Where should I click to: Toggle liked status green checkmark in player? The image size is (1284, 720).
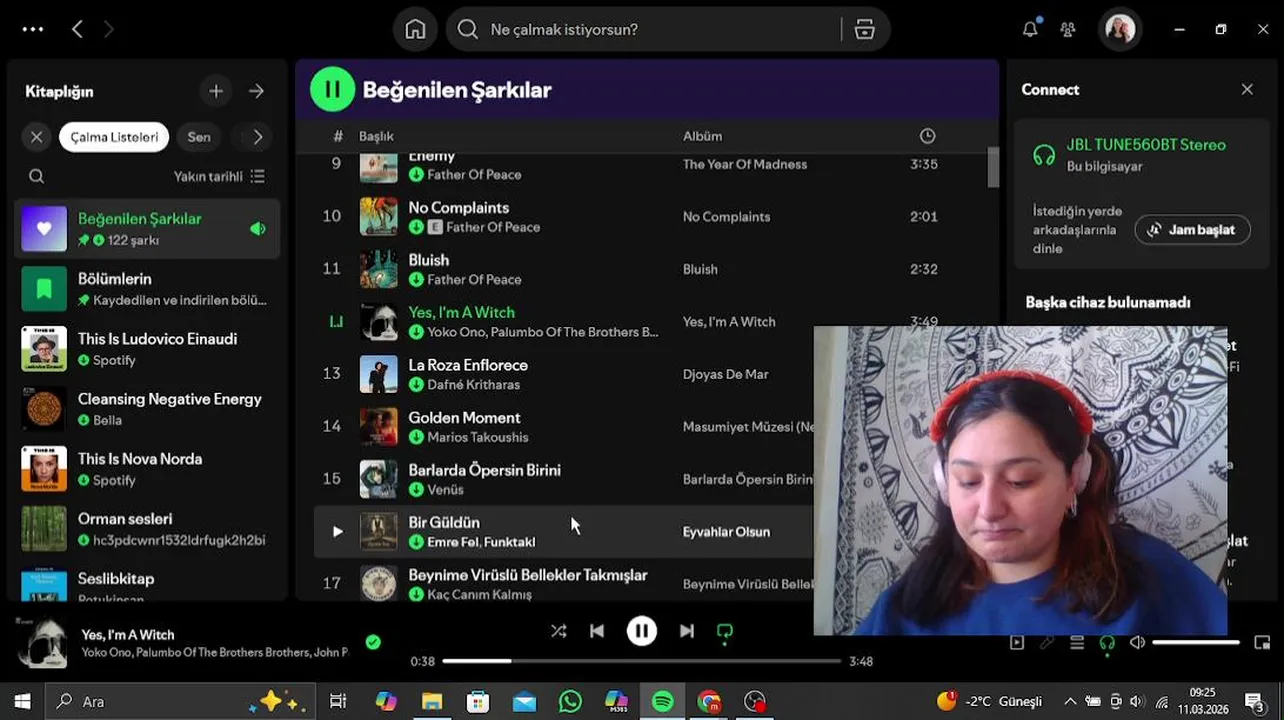[x=373, y=642]
